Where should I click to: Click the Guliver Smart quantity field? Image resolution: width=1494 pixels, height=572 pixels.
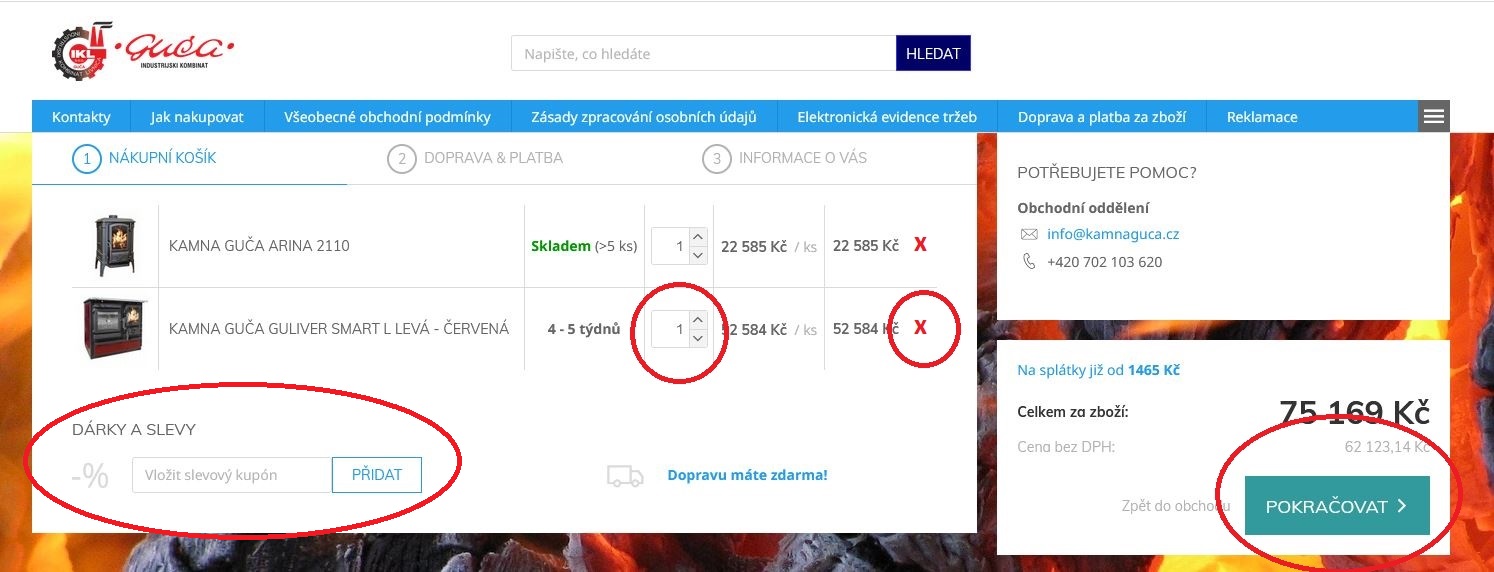pyautogui.click(x=670, y=329)
